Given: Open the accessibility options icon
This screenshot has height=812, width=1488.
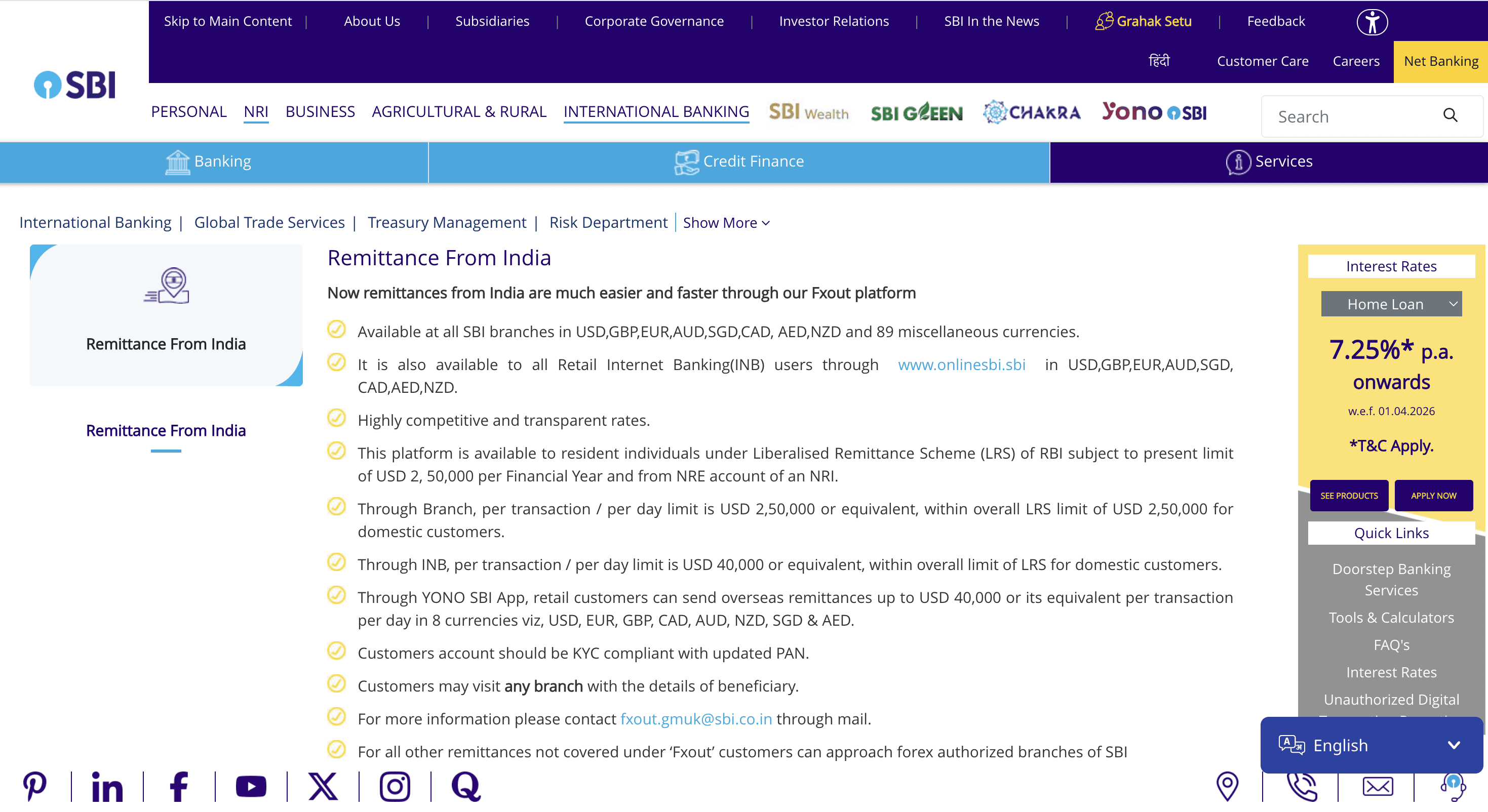Looking at the screenshot, I should [x=1372, y=22].
